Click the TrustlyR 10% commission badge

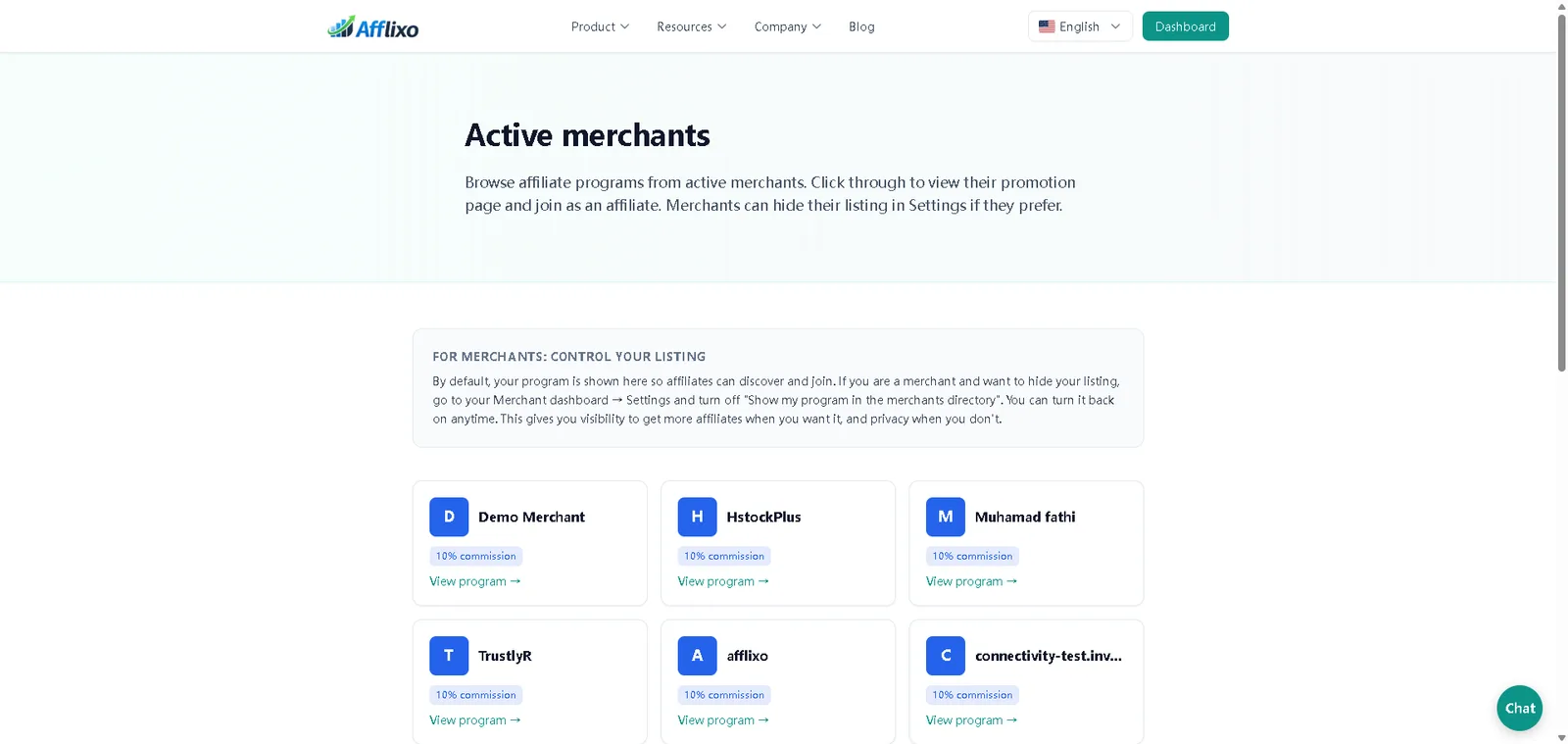(x=475, y=695)
